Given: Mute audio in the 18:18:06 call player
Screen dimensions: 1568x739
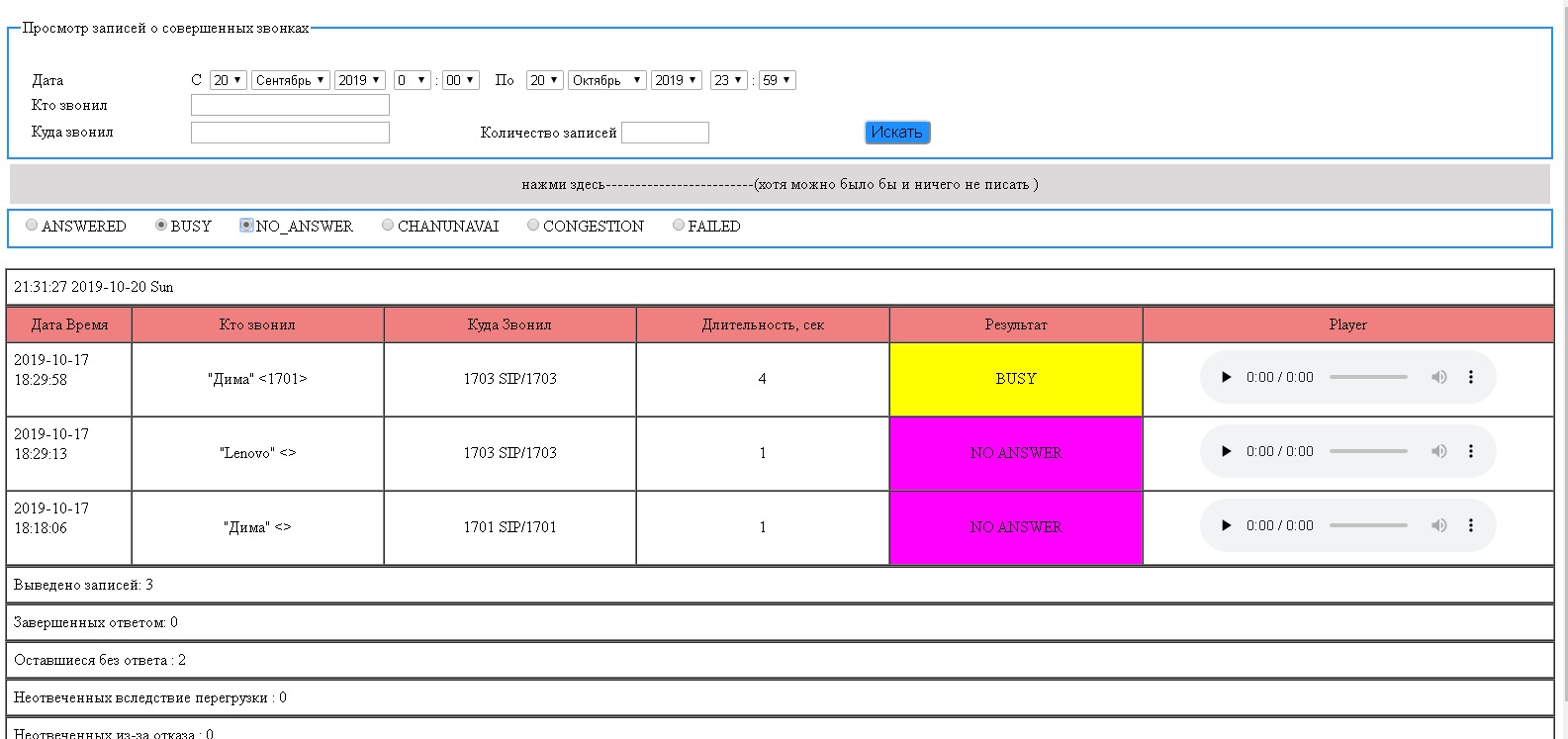Looking at the screenshot, I should click(1438, 525).
